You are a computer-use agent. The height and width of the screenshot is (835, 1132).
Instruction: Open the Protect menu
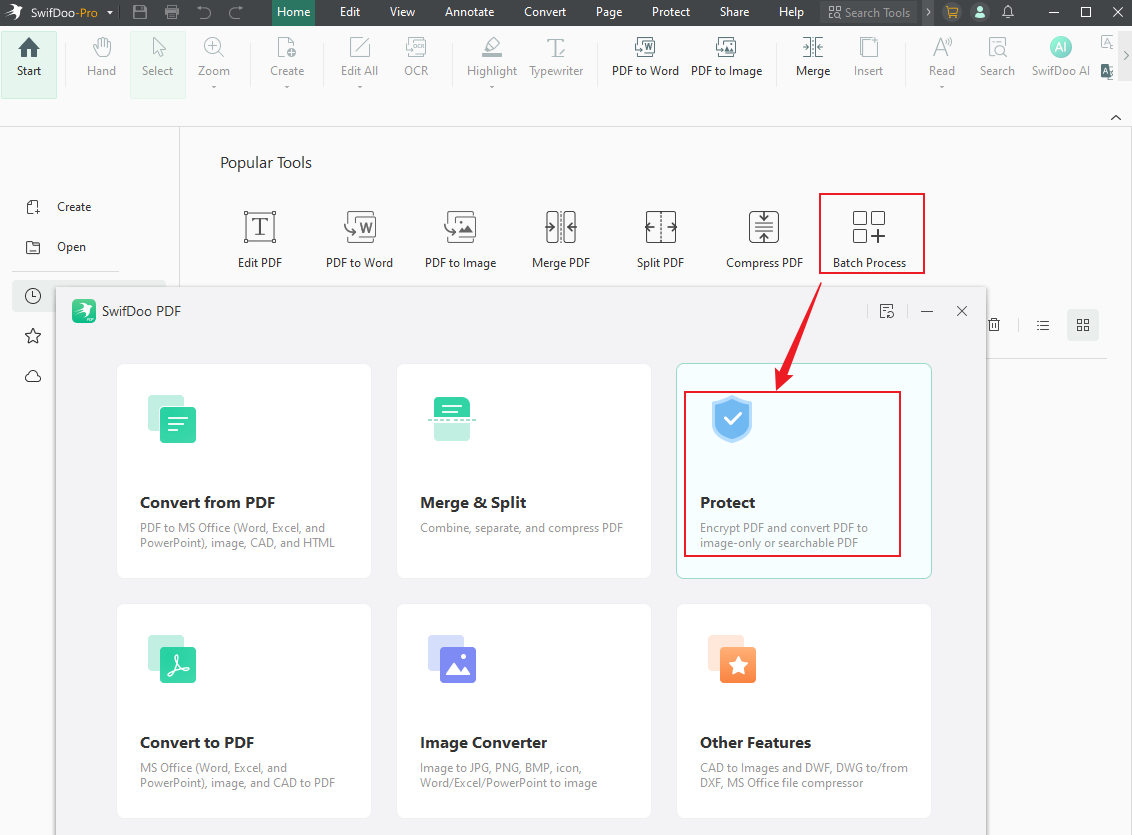pyautogui.click(x=670, y=12)
